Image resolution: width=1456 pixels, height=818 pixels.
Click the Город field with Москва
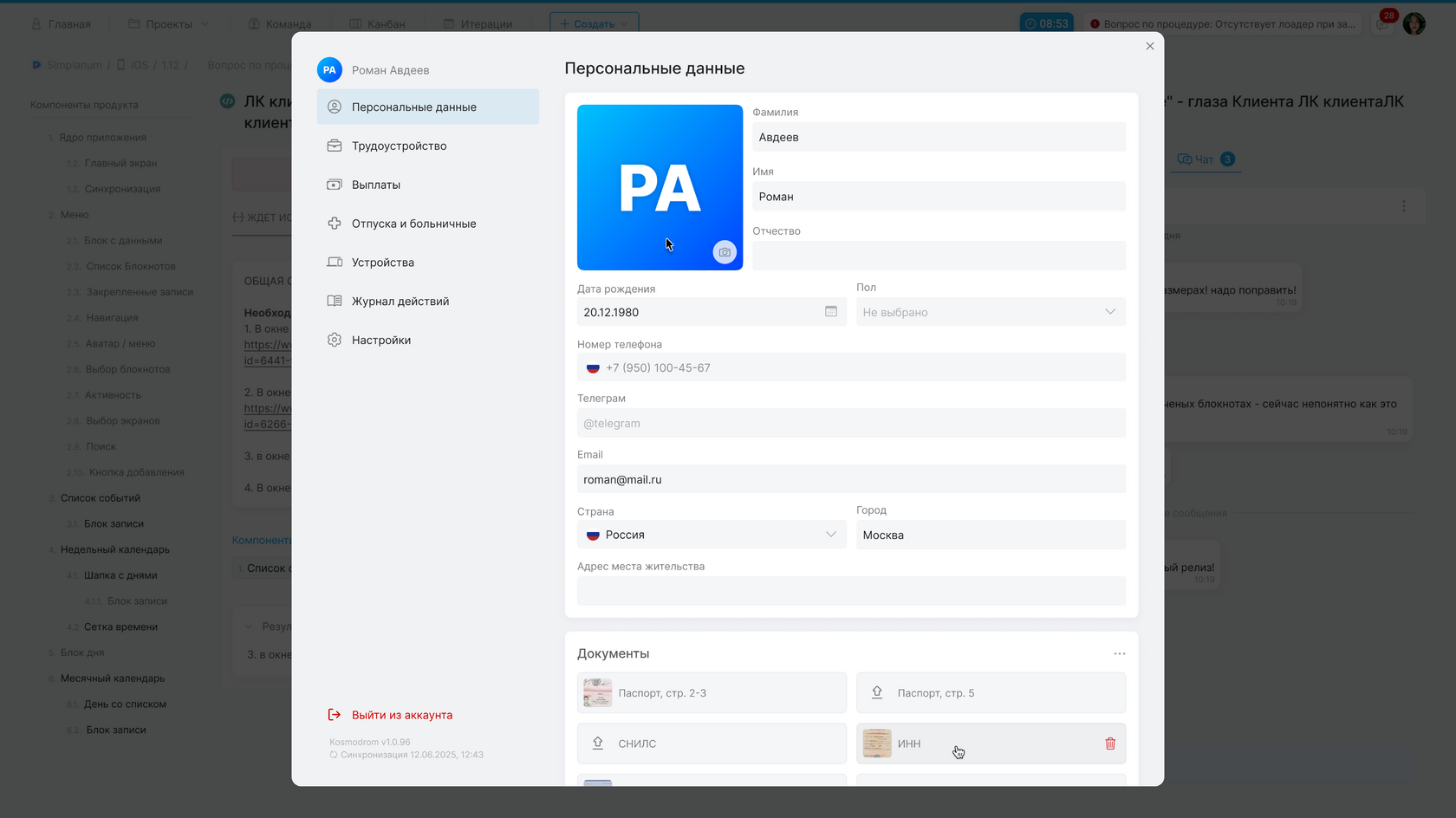(991, 535)
